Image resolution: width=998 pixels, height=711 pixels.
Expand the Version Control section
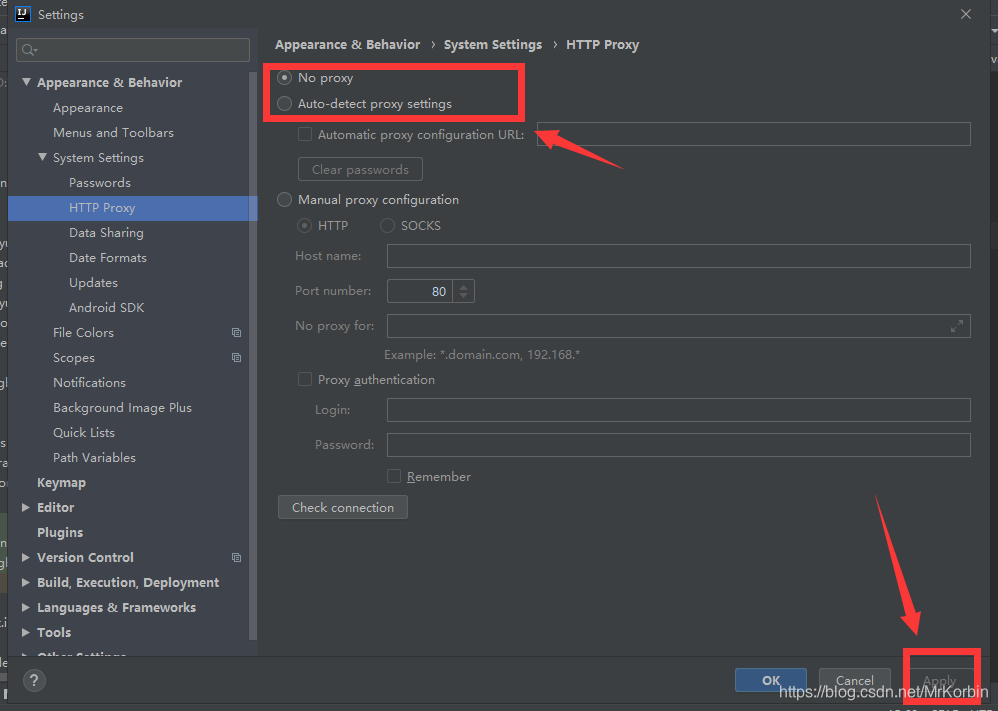pos(26,558)
